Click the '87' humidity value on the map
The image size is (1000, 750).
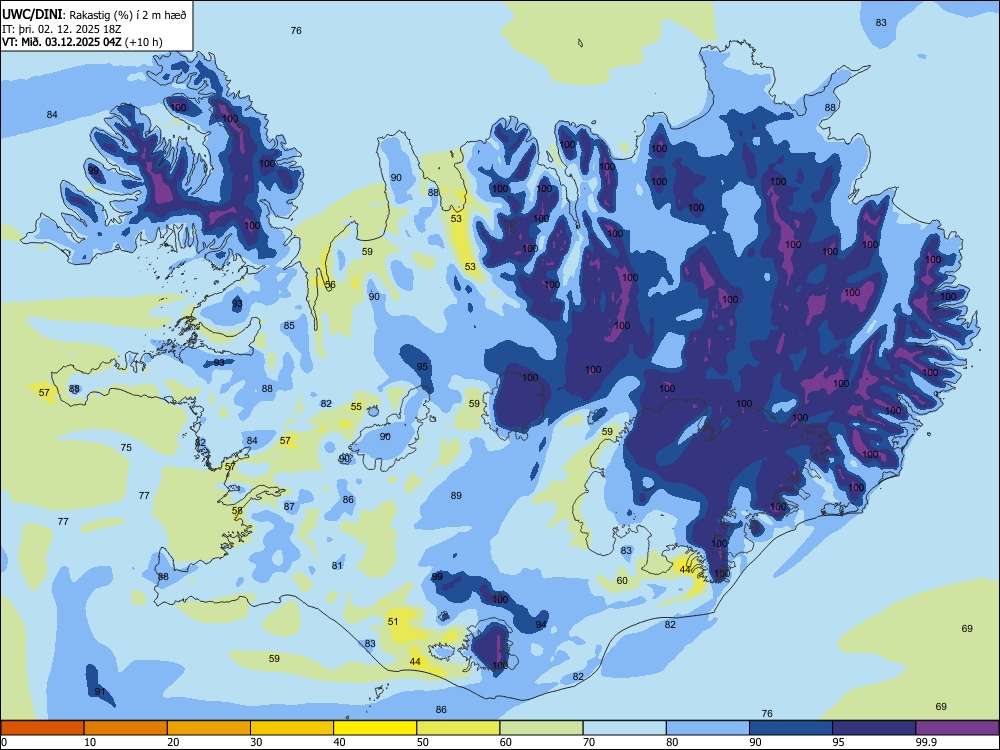coord(290,507)
